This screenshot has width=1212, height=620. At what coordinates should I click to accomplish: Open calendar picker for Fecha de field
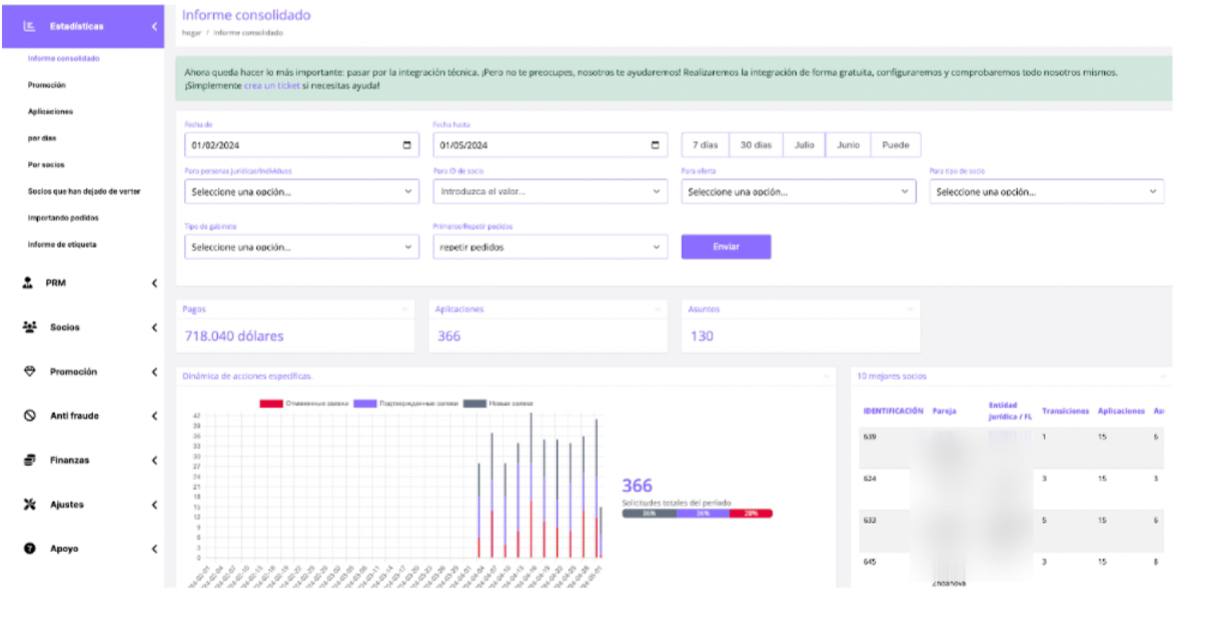click(x=407, y=145)
